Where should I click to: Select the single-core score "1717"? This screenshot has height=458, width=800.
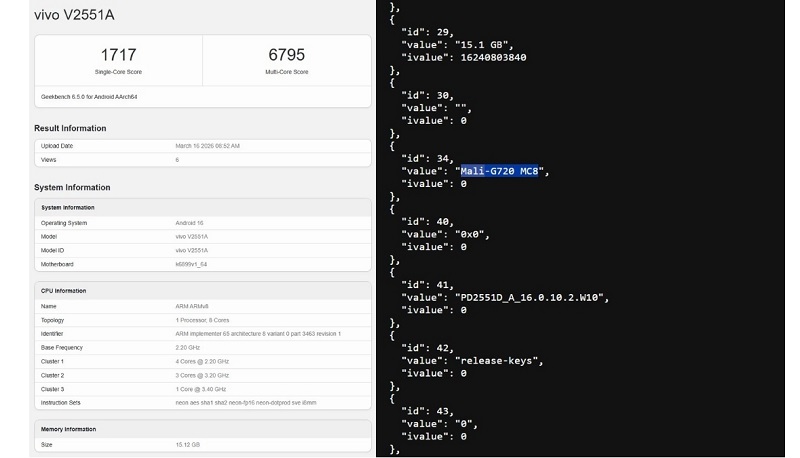[118, 55]
